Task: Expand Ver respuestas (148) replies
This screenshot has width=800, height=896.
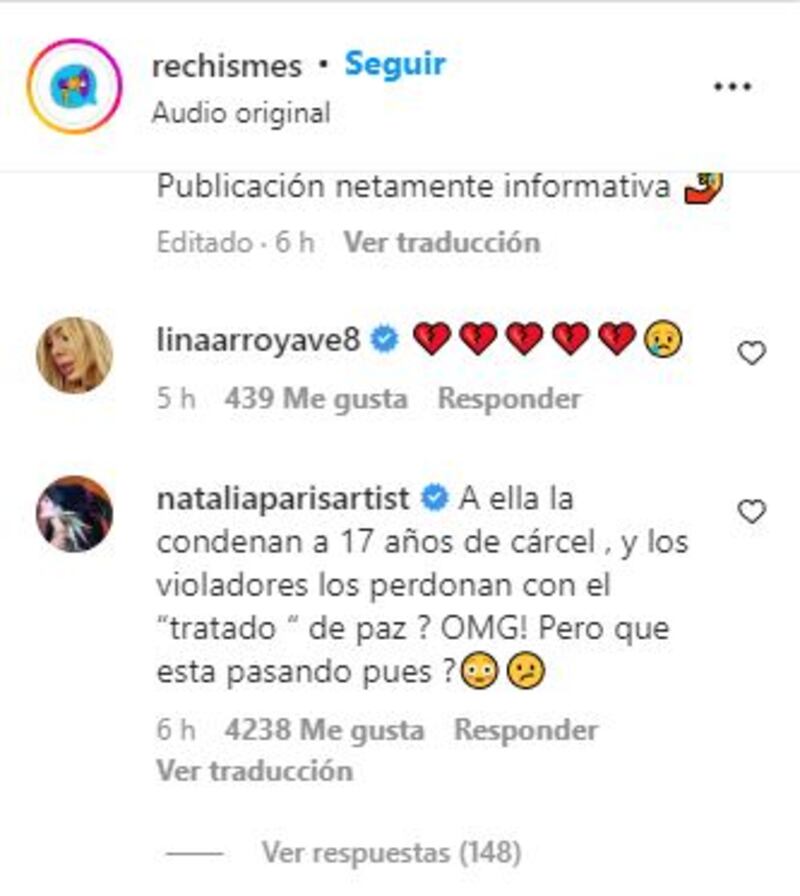Action: (x=391, y=853)
